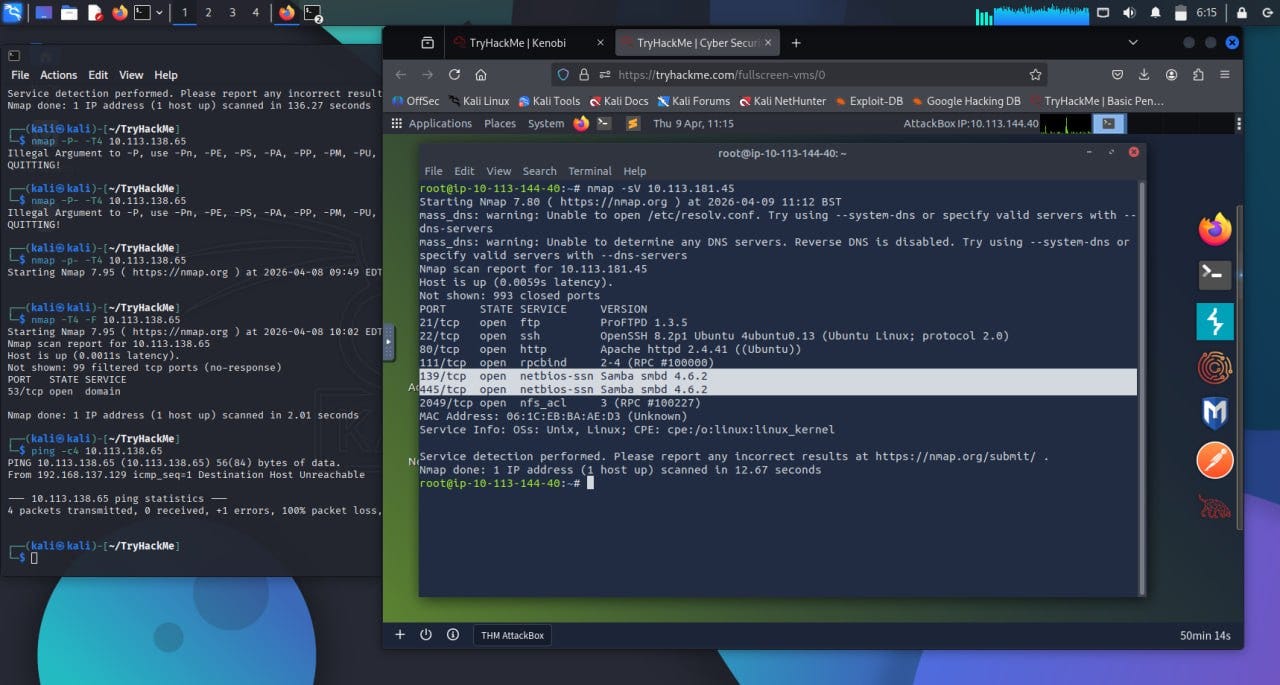Click the info icon in the AttackBox toolbar
Screen dimensions: 1280x685
pyautogui.click(x=453, y=635)
